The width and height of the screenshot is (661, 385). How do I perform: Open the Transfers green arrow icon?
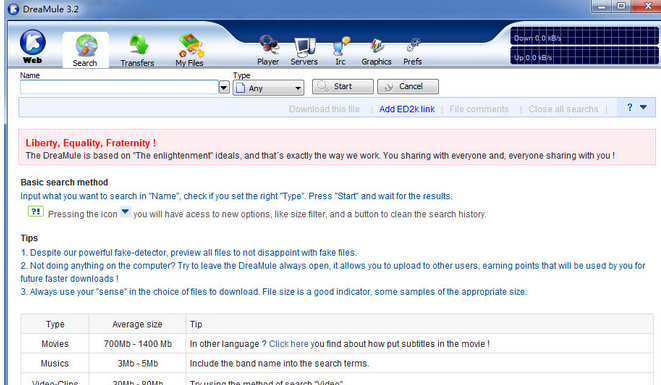click(x=139, y=44)
